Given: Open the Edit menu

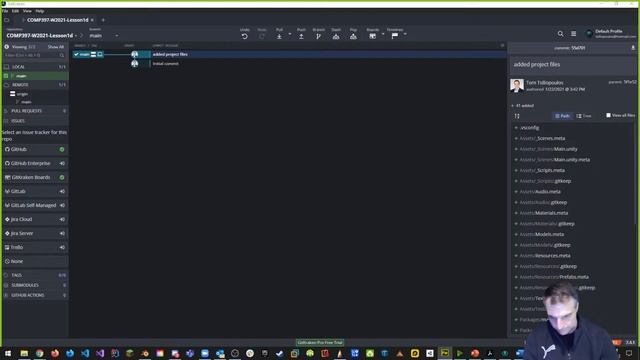Looking at the screenshot, I should click(x=15, y=11).
